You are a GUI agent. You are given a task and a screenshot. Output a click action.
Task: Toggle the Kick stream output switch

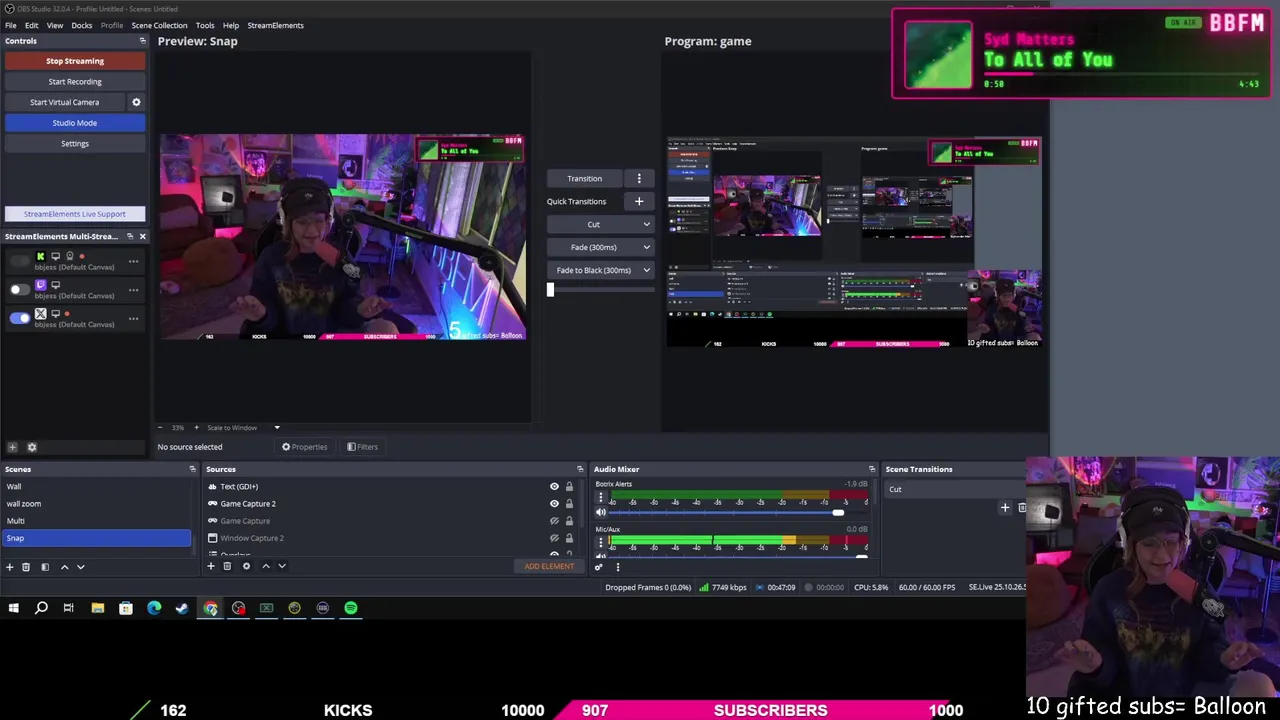point(20,261)
